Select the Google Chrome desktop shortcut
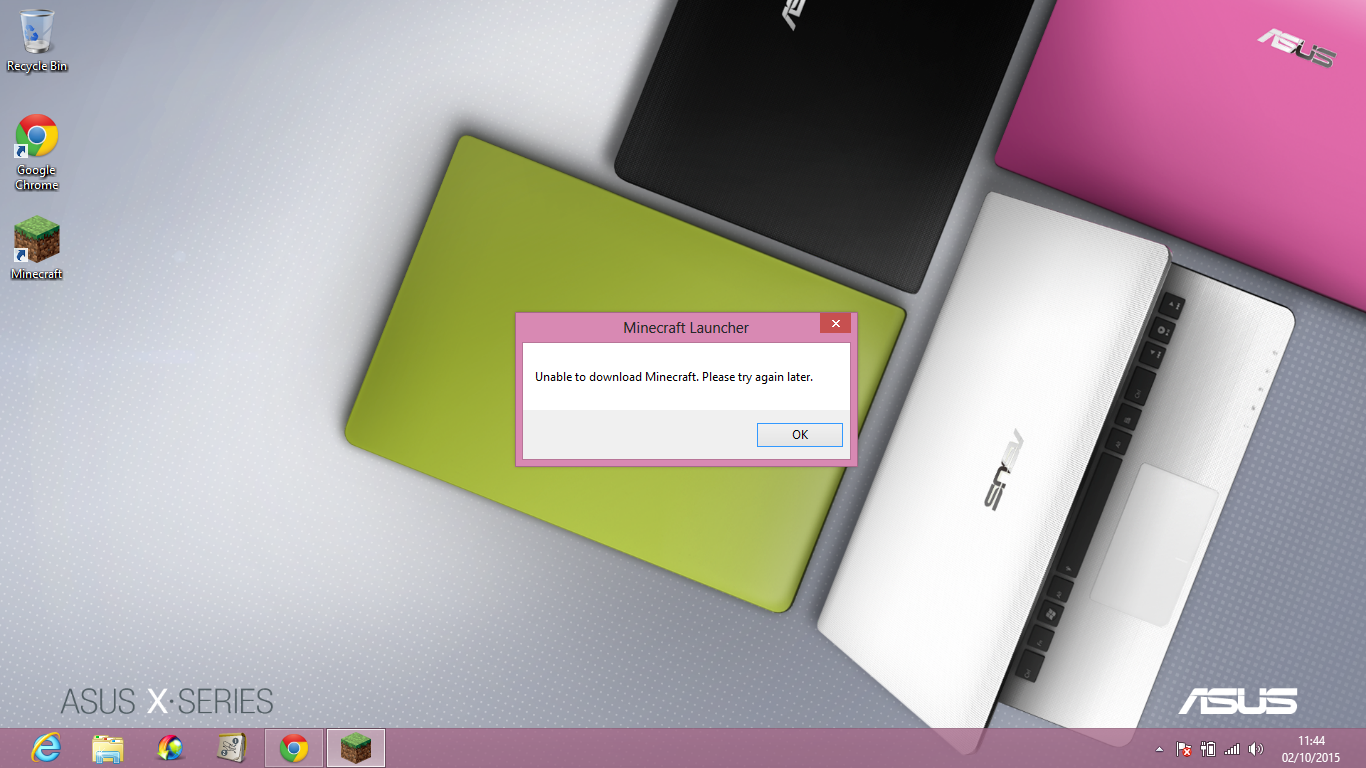 click(37, 152)
